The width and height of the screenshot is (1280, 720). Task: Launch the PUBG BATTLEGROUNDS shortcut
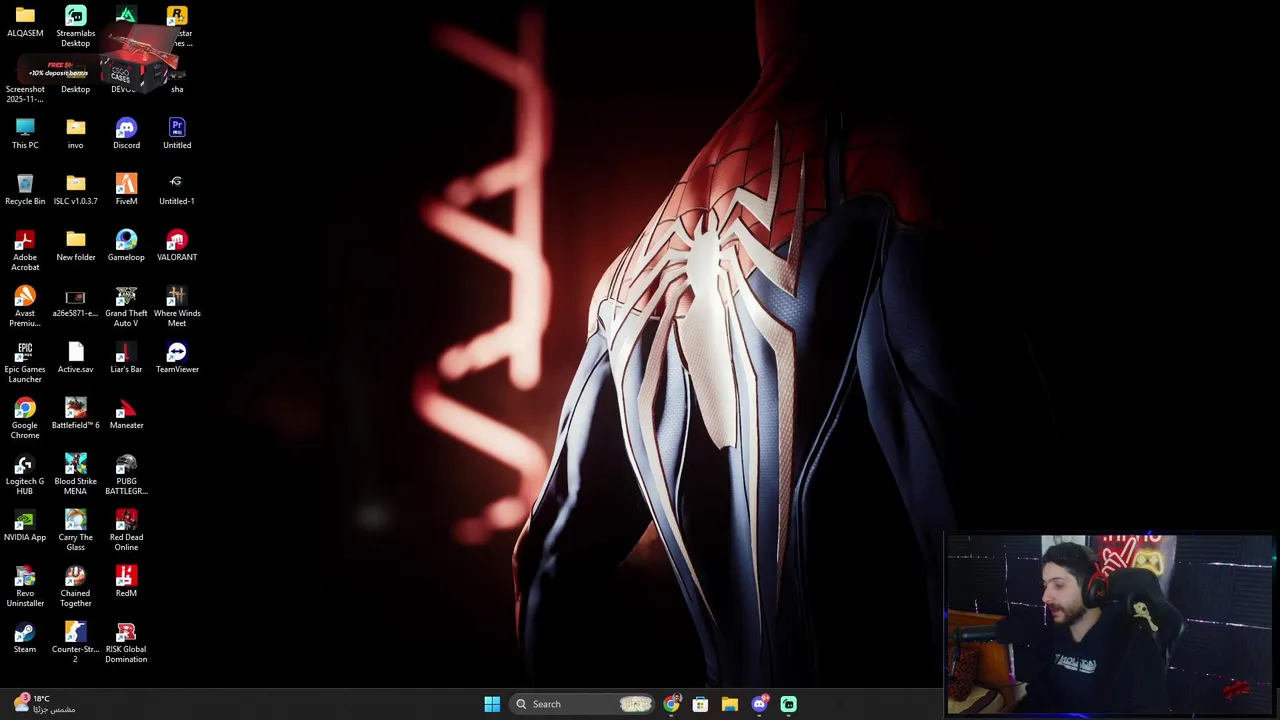126,474
